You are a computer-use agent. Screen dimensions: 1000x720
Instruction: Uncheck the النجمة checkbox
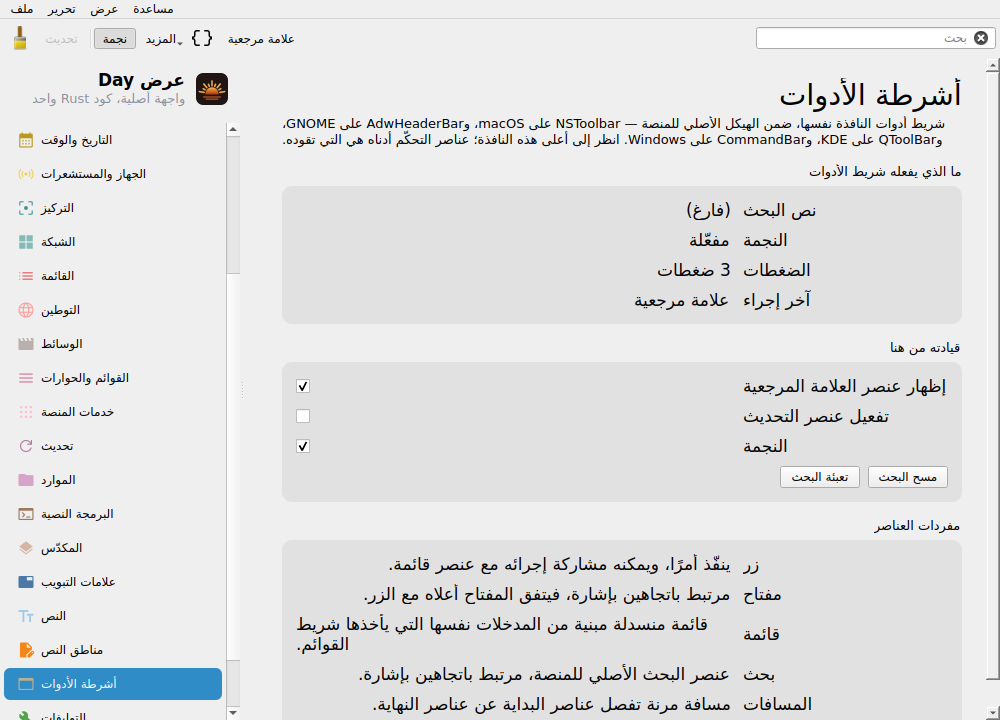303,446
